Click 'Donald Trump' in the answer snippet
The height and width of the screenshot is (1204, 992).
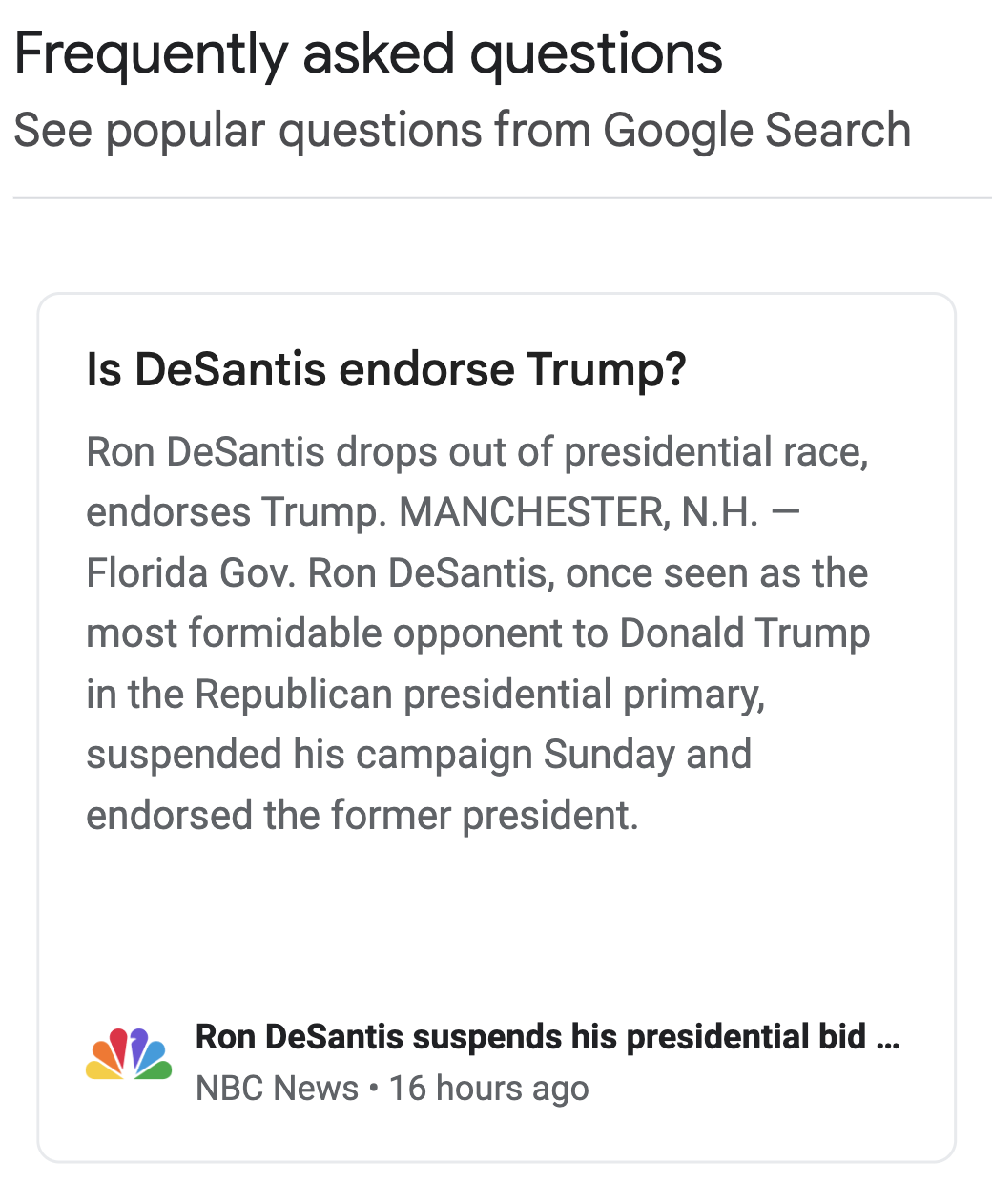coord(744,633)
